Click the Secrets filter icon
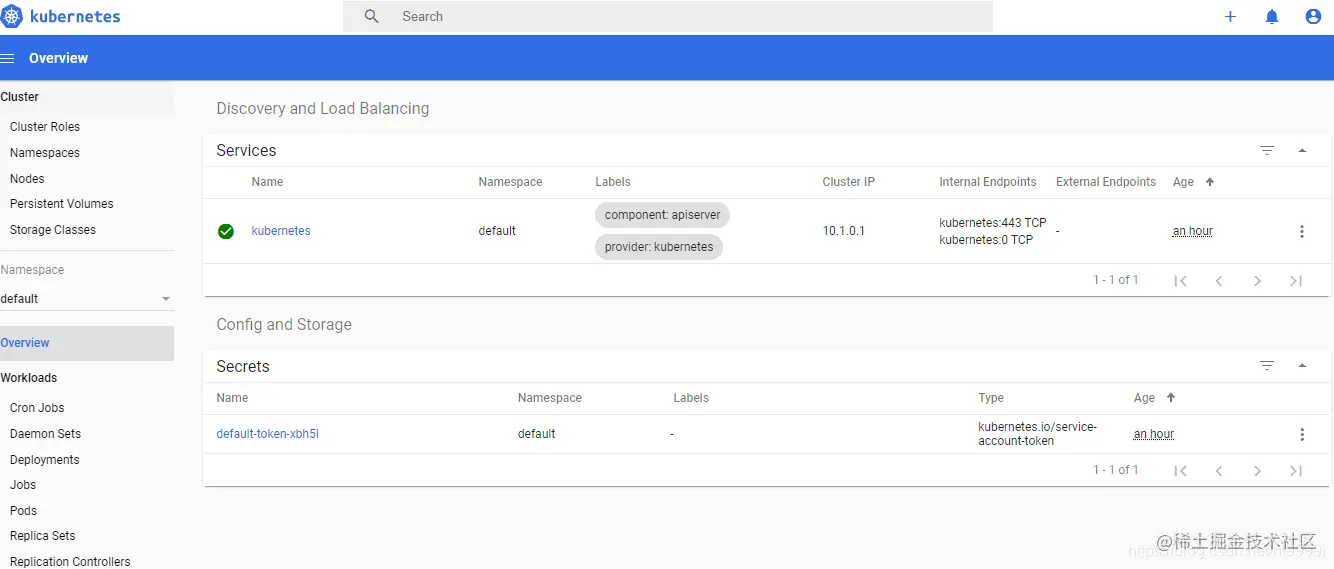Screen dimensions: 1334x569 (1267, 366)
